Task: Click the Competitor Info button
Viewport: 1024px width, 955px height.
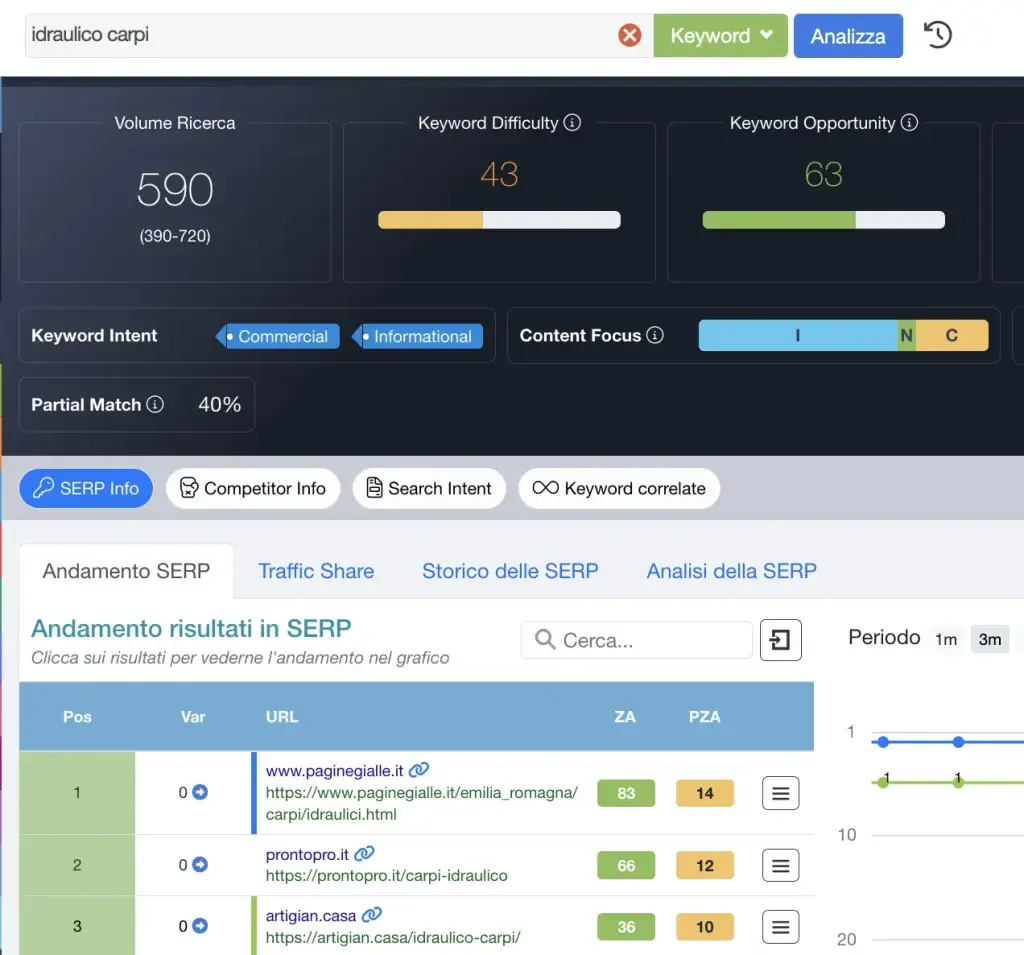Action: point(253,488)
